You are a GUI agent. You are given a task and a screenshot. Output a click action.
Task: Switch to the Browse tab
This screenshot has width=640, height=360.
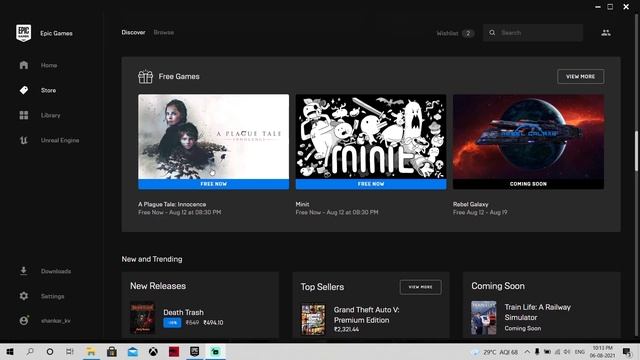(x=164, y=32)
